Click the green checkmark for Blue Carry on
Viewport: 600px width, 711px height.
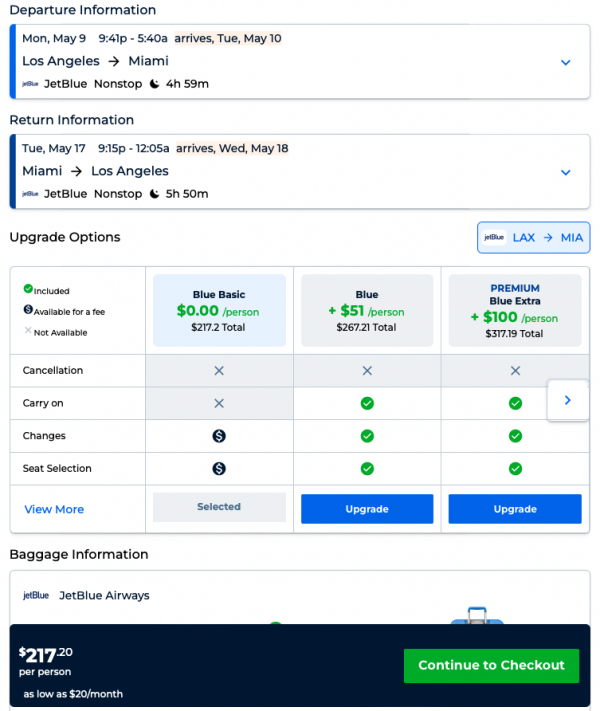click(x=367, y=403)
